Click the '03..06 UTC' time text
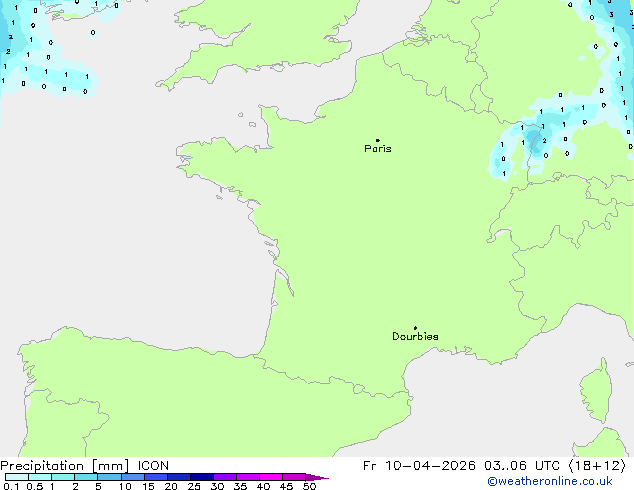634x490 pixels. pos(522,466)
